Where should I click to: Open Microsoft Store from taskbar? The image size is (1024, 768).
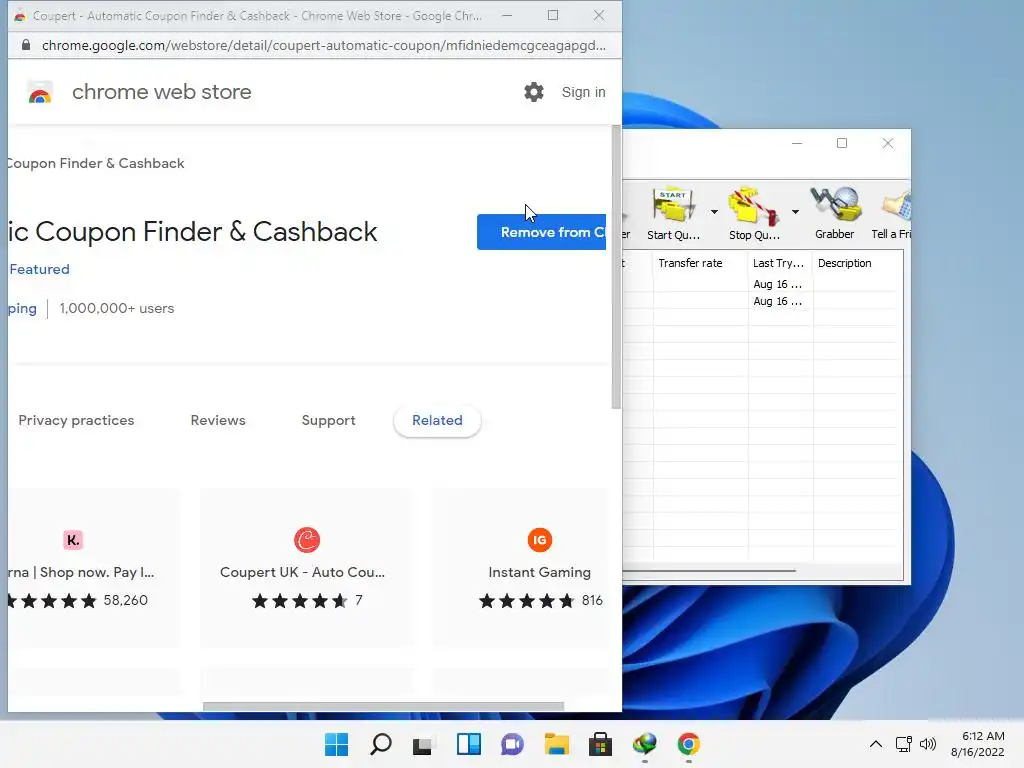[600, 744]
